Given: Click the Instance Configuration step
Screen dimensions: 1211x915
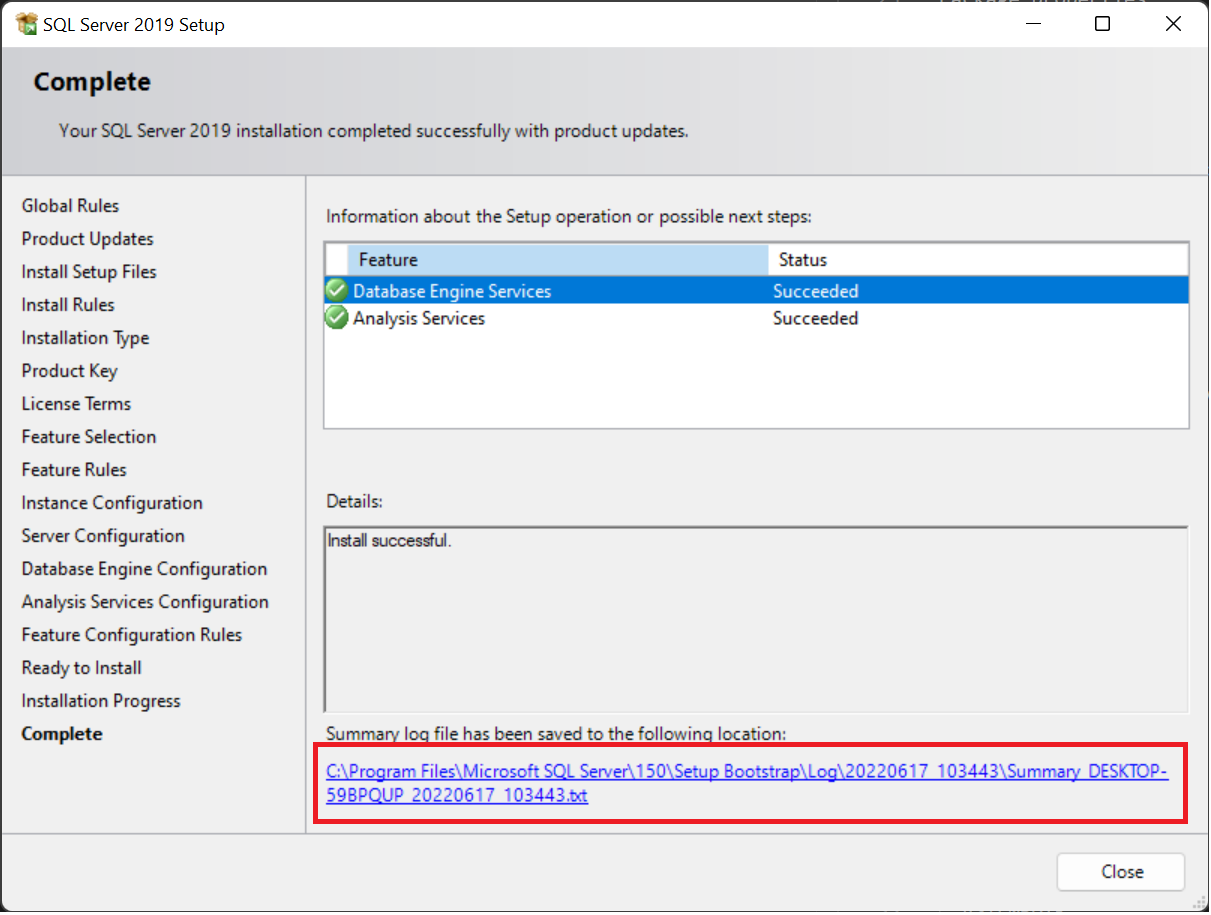Looking at the screenshot, I should coord(112,503).
